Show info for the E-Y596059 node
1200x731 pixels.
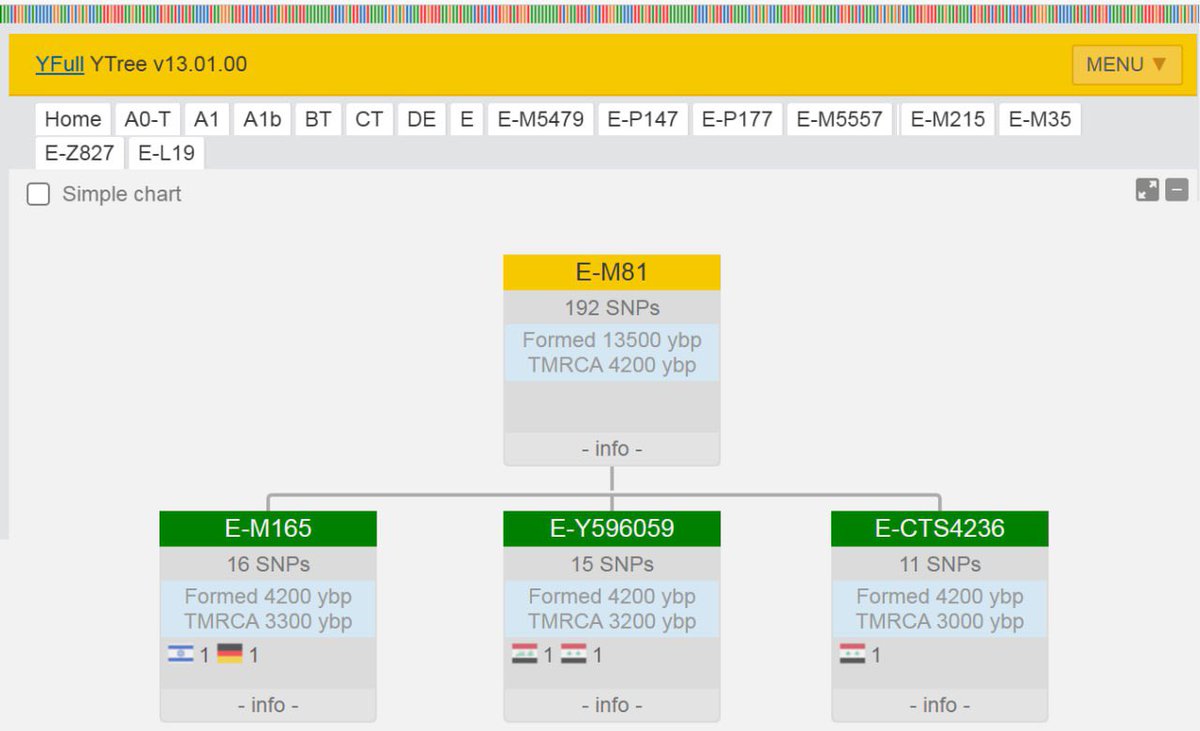click(x=612, y=705)
